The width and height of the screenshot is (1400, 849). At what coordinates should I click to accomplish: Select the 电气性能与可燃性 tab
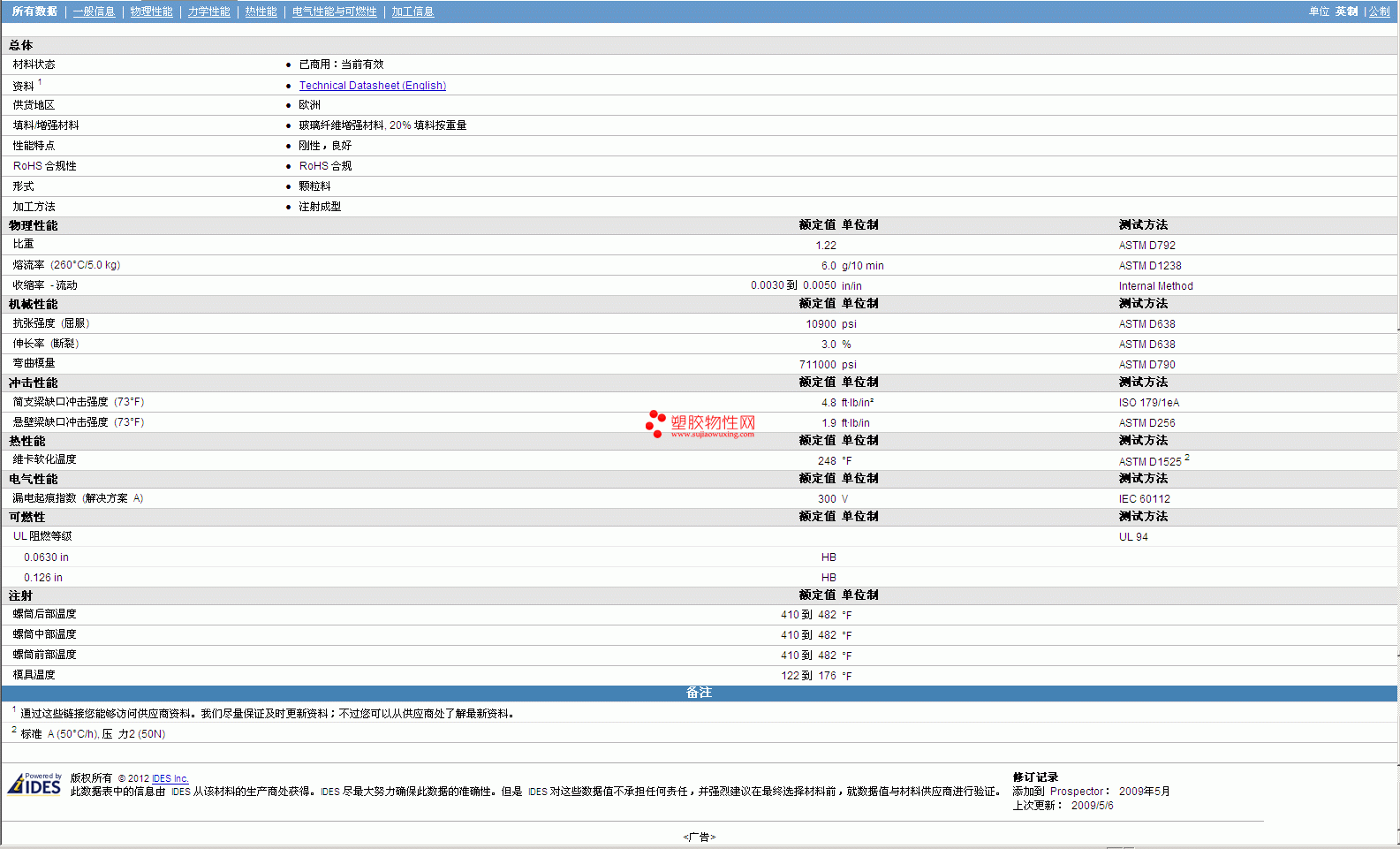[x=334, y=11]
